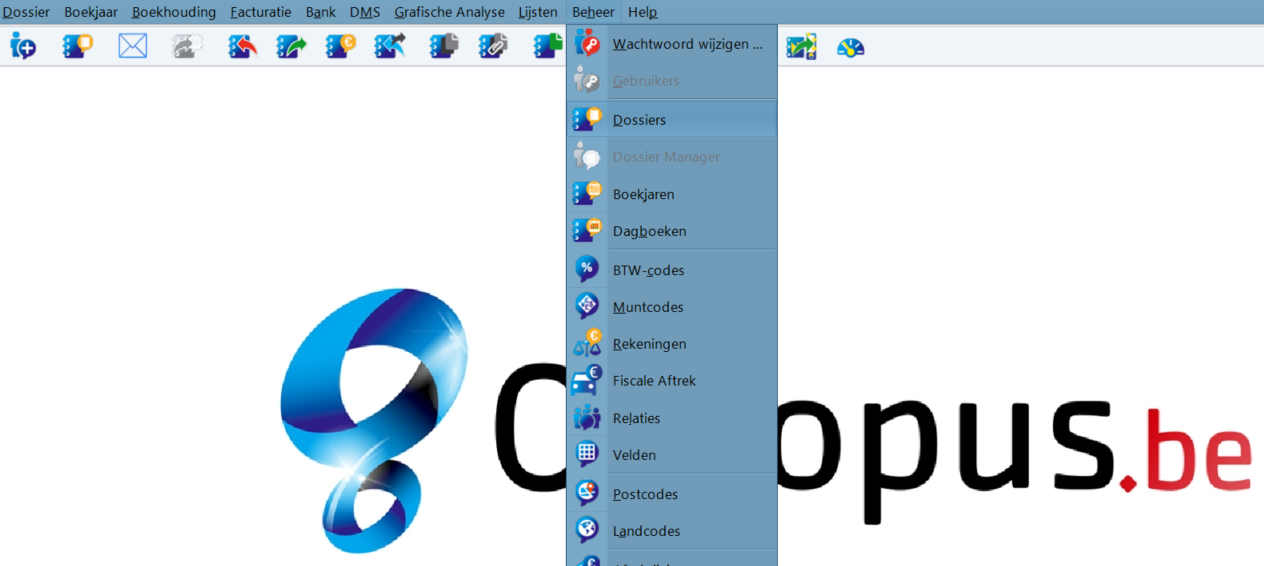Screen dimensions: 1264x566
Task: Click the person with plus sign toolbar icon
Action: (23, 46)
